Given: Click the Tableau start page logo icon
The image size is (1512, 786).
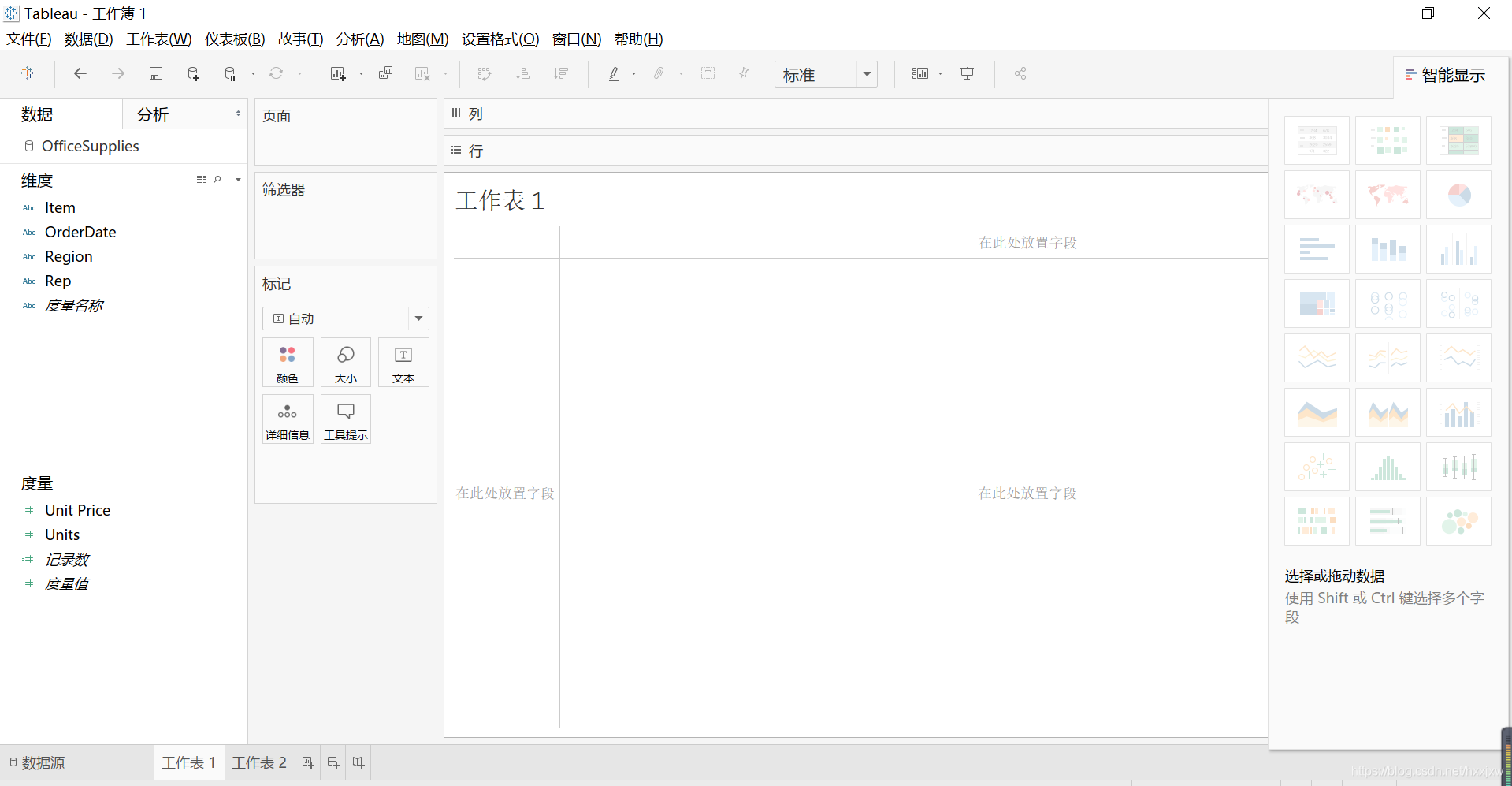Looking at the screenshot, I should point(28,73).
